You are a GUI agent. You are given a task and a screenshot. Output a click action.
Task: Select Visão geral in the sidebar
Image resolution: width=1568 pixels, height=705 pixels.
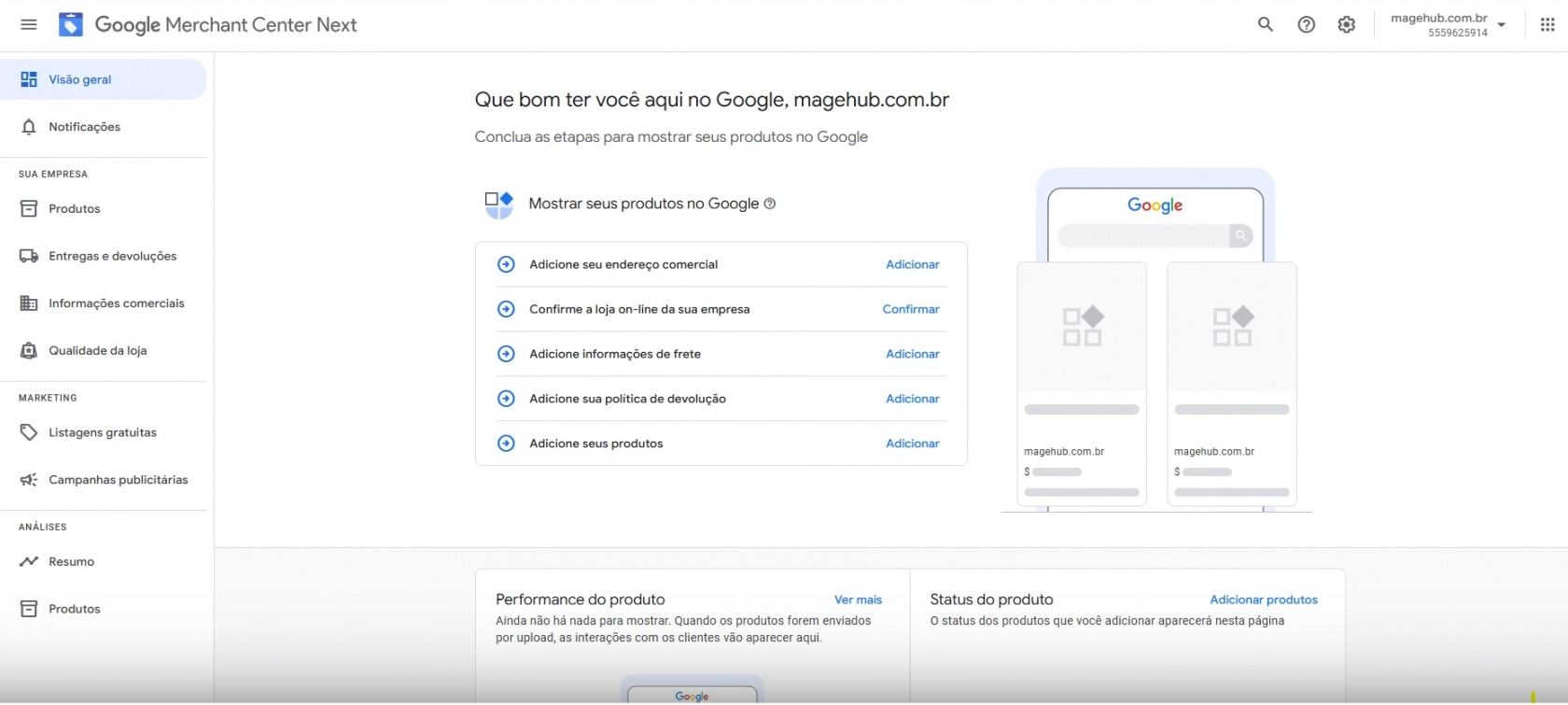(103, 79)
